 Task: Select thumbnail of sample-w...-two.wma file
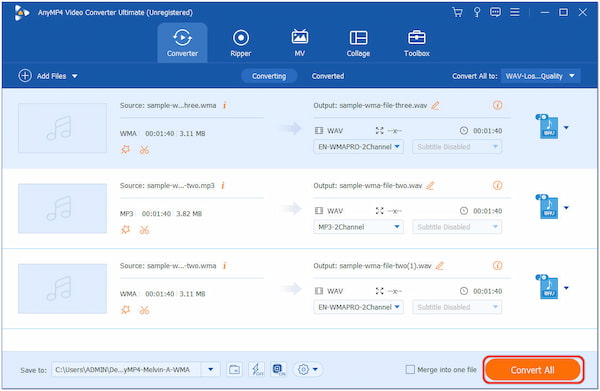(x=62, y=288)
